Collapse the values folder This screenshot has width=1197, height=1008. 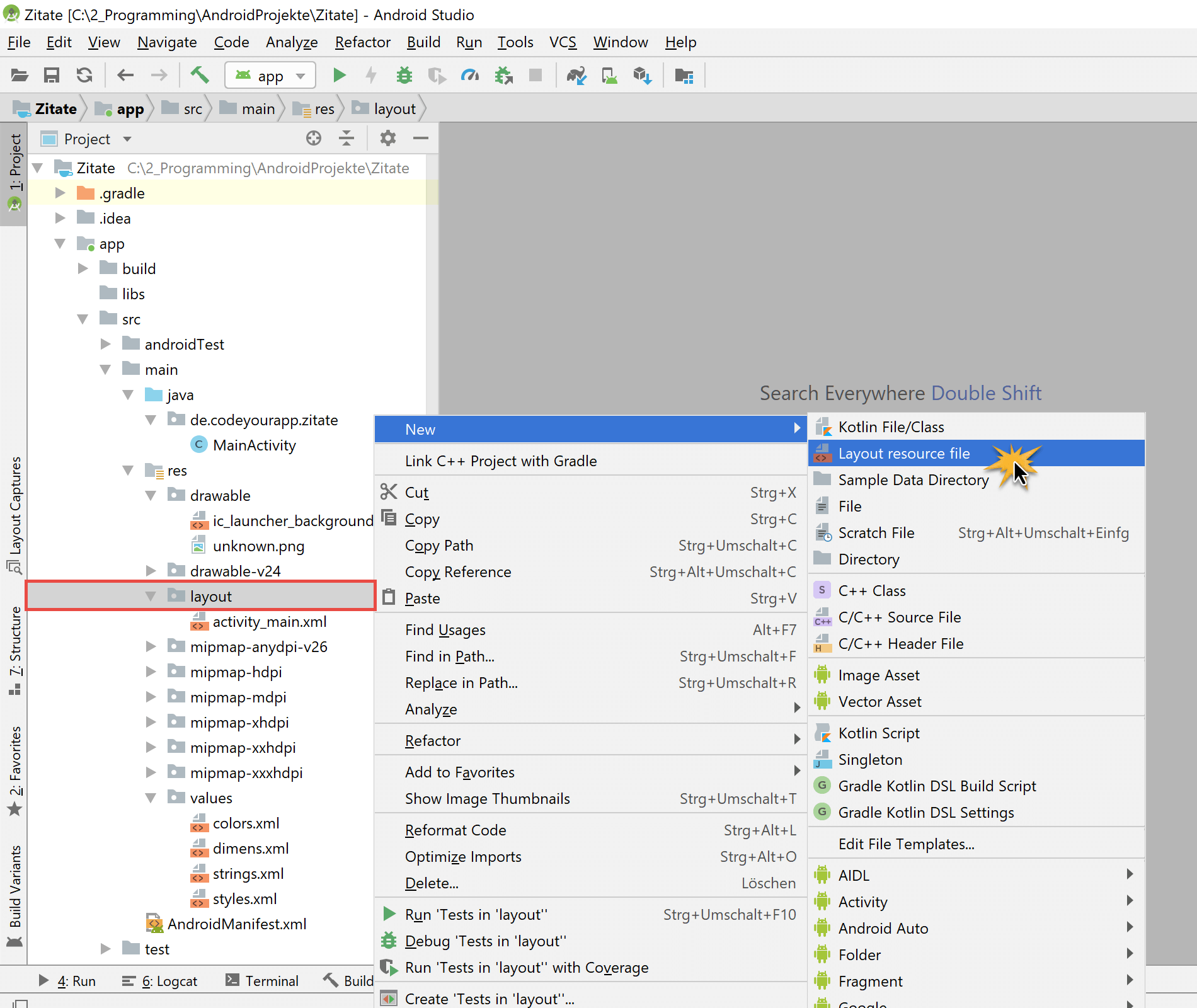(x=151, y=798)
